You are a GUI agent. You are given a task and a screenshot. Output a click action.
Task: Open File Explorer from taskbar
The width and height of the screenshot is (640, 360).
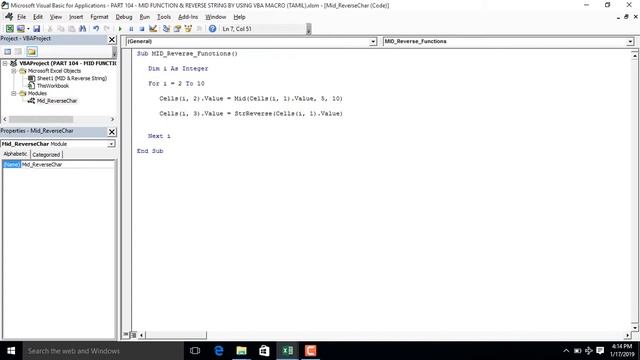click(241, 351)
